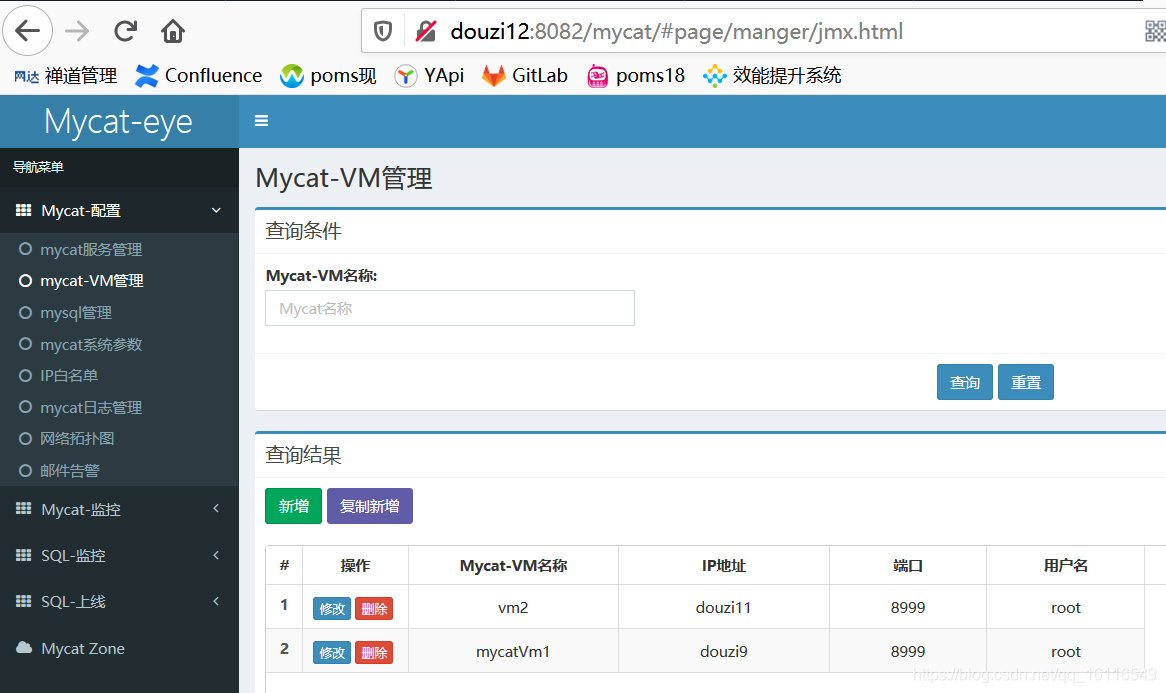Click the IP地址 column header
1166x693 pixels.
click(x=724, y=566)
